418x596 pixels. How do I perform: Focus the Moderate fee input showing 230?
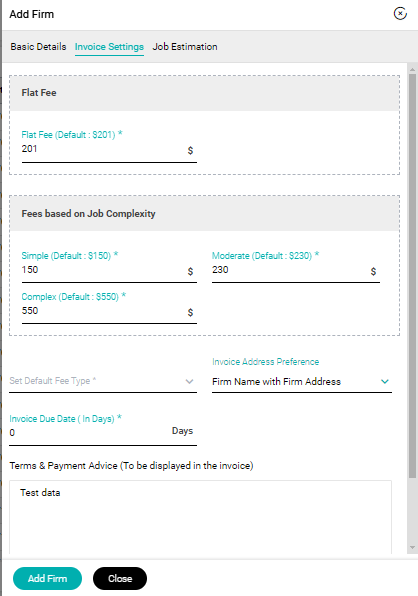[x=289, y=270]
